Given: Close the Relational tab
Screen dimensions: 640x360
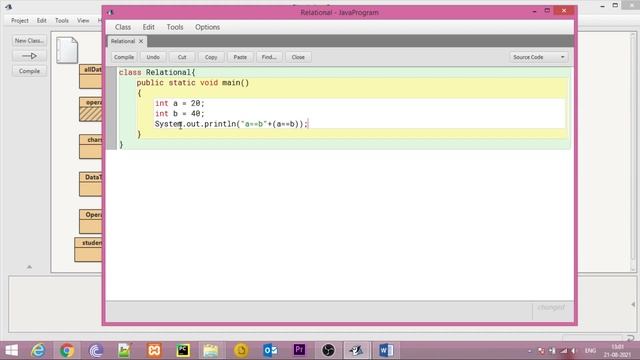Looking at the screenshot, I should coord(141,41).
